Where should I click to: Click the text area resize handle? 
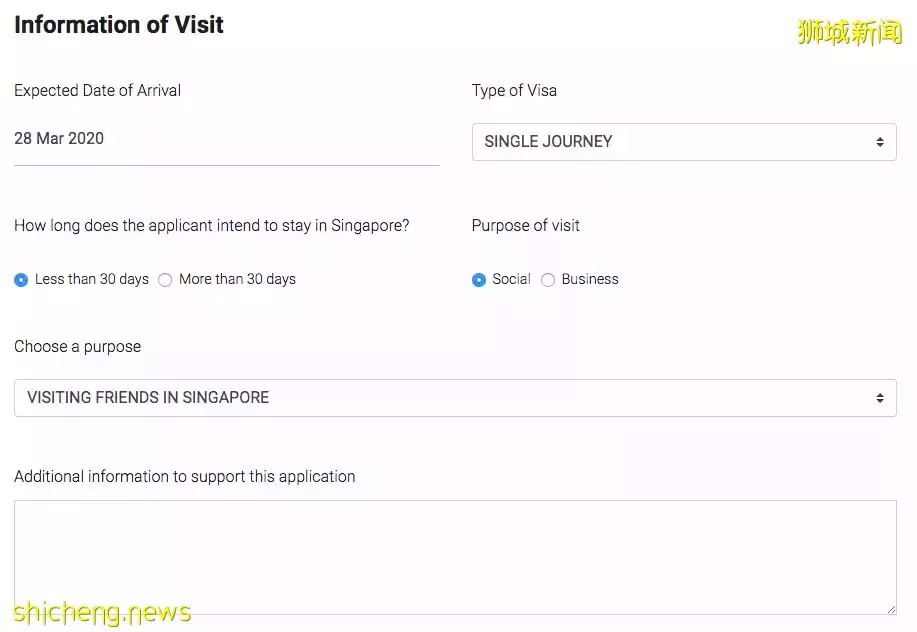click(x=890, y=608)
